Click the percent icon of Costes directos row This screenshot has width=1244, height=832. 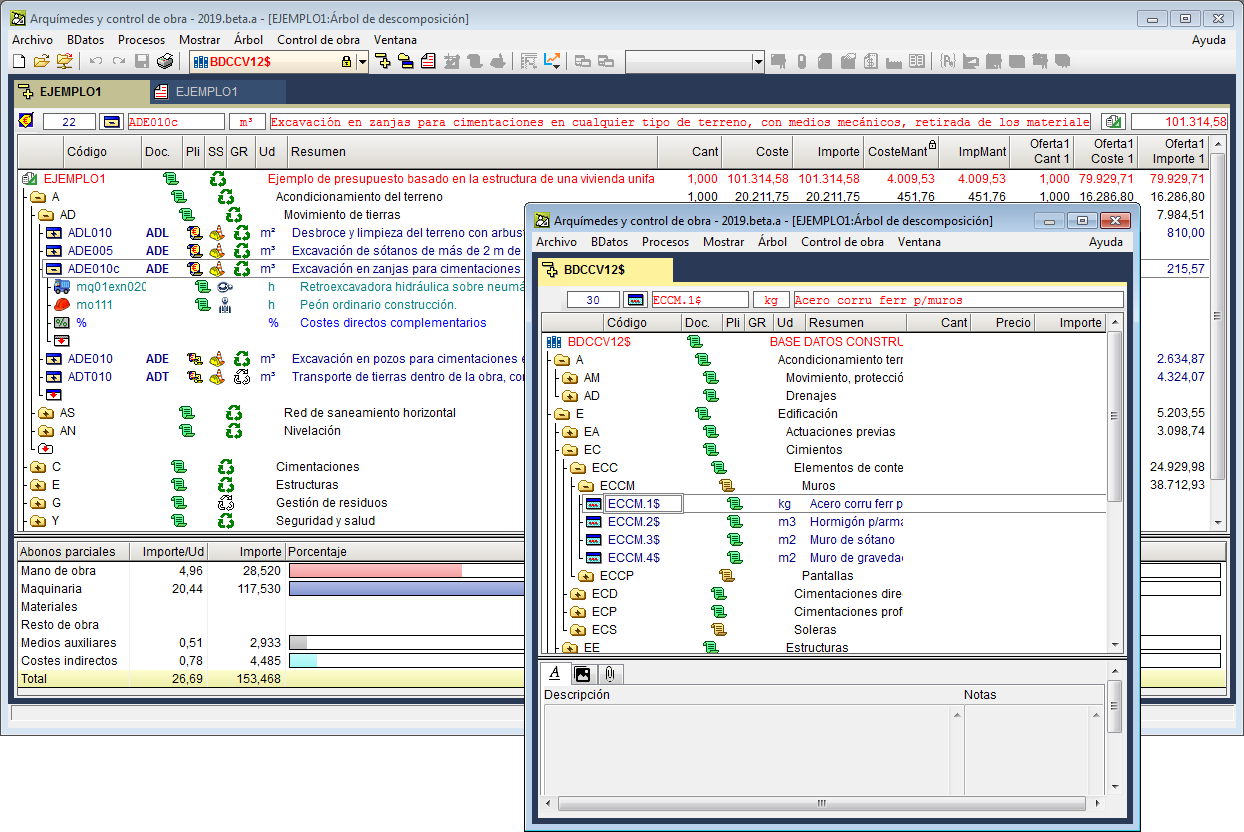click(61, 323)
